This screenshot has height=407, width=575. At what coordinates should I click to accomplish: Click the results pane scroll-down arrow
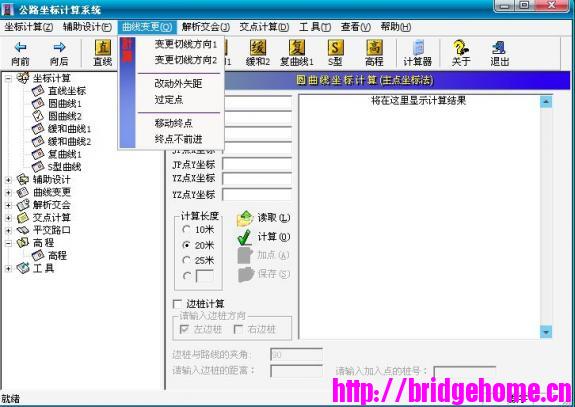point(546,332)
